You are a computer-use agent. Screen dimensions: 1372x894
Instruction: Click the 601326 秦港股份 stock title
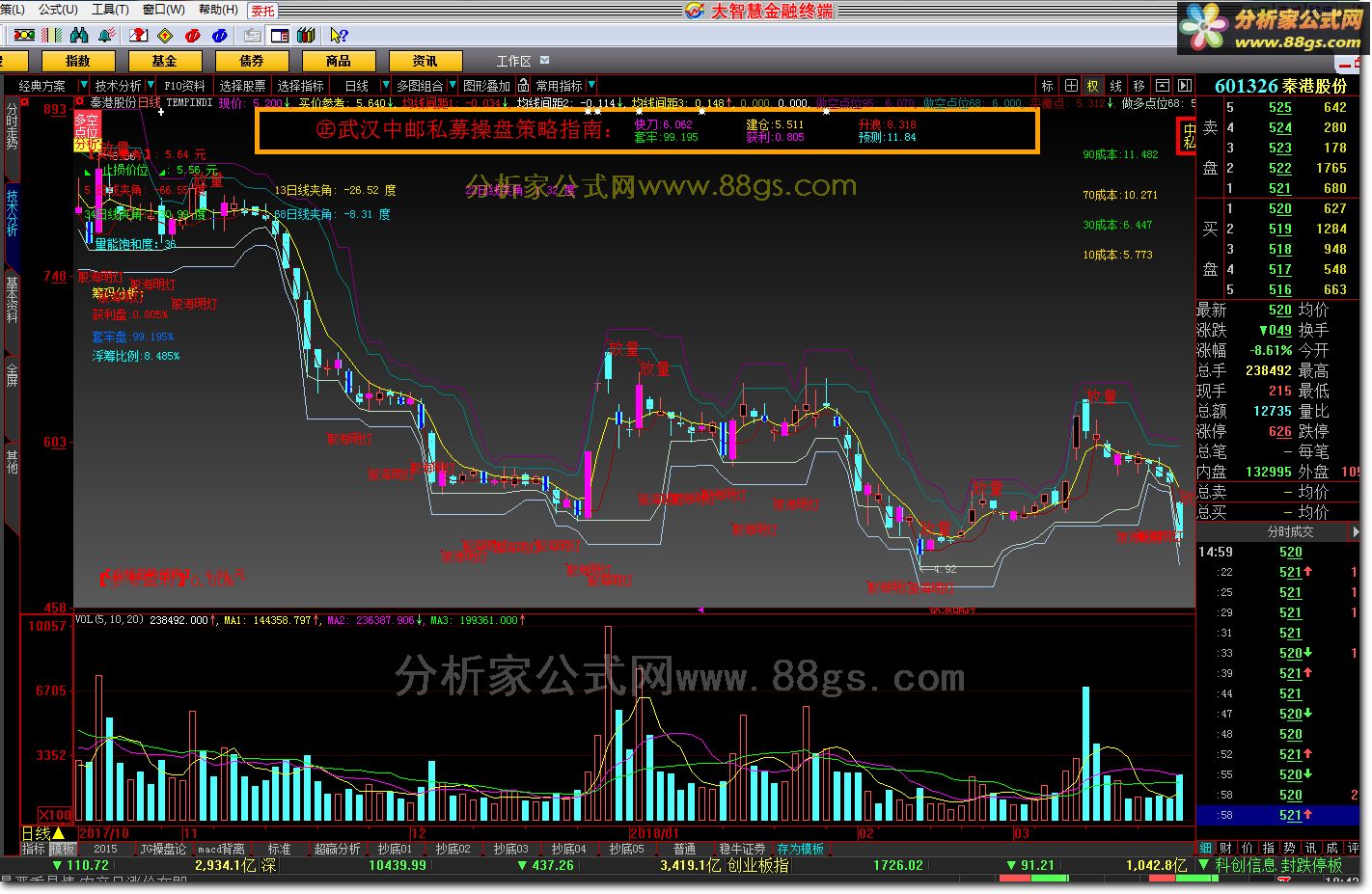click(x=1280, y=86)
